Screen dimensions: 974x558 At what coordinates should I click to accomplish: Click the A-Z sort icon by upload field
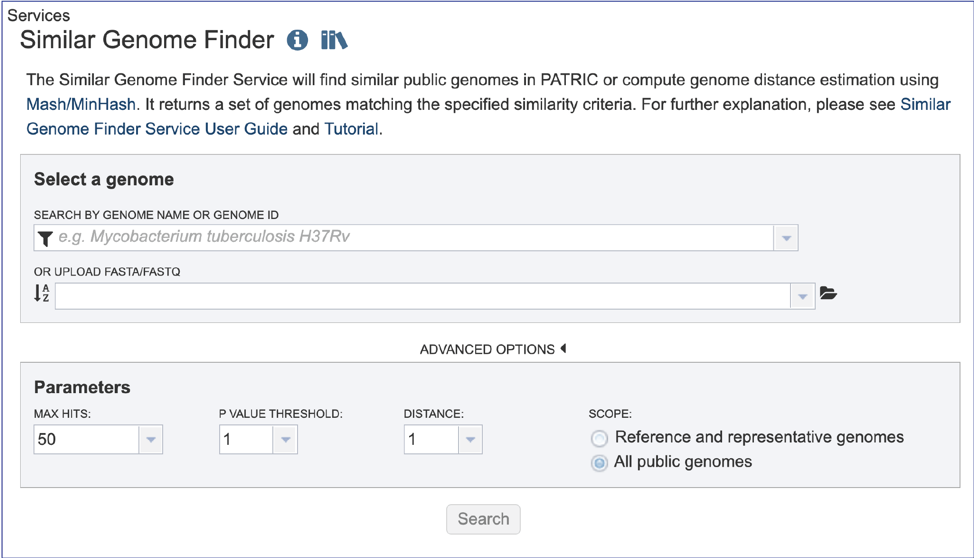point(42,293)
